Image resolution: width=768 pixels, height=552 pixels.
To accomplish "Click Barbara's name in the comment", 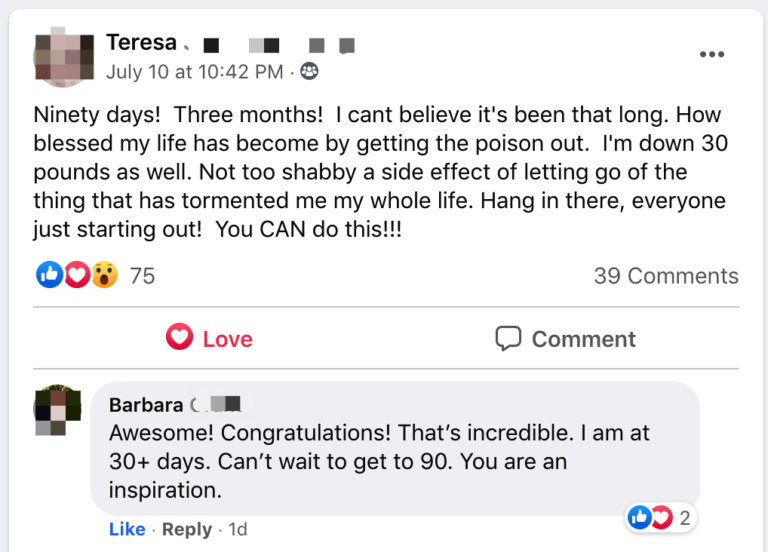I will 146,405.
